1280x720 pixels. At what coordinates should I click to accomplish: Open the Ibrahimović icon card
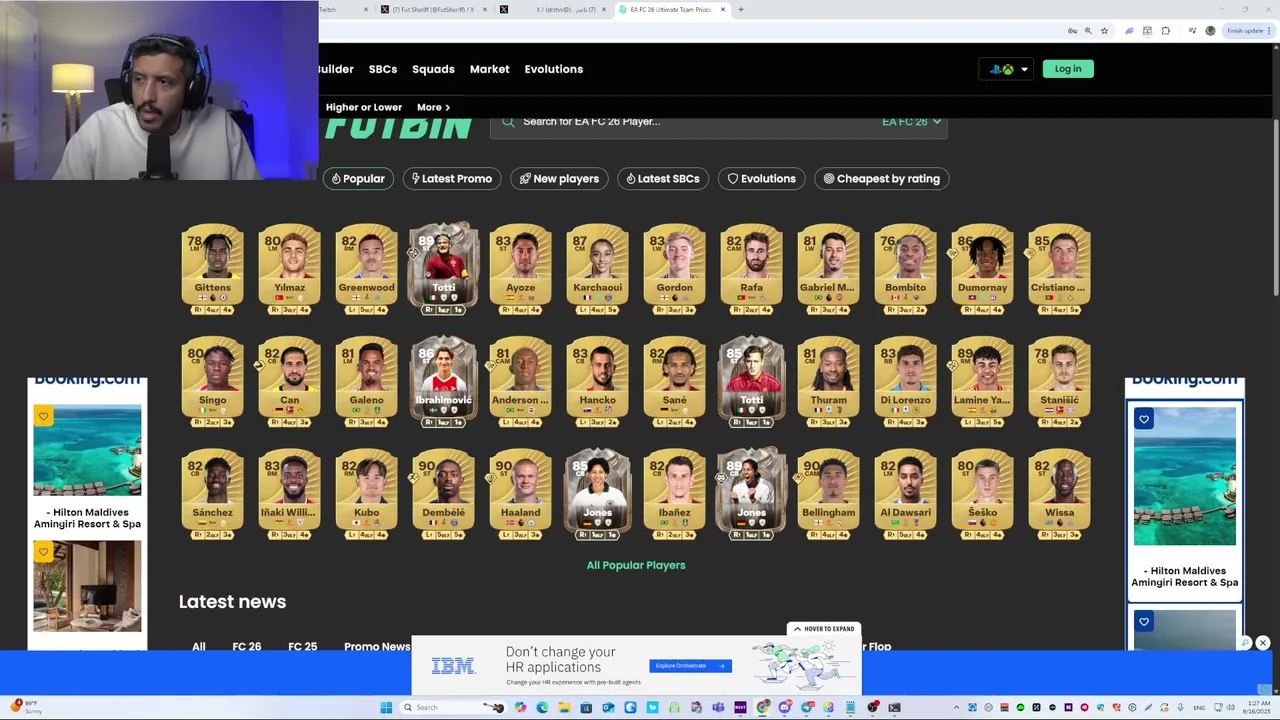point(443,382)
